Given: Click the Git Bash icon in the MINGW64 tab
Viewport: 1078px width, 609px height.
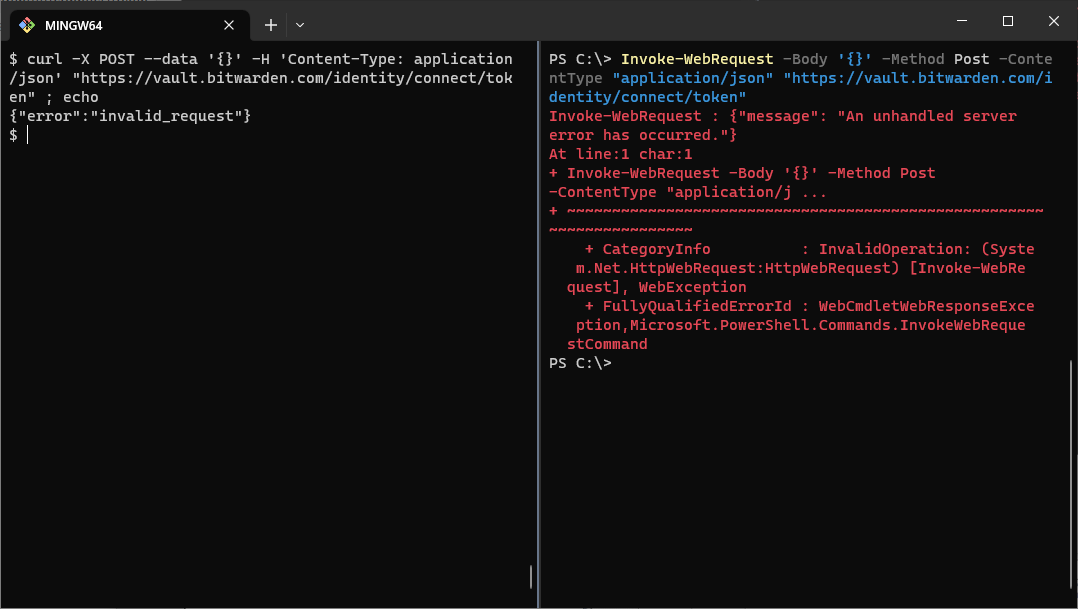Looking at the screenshot, I should (x=27, y=25).
